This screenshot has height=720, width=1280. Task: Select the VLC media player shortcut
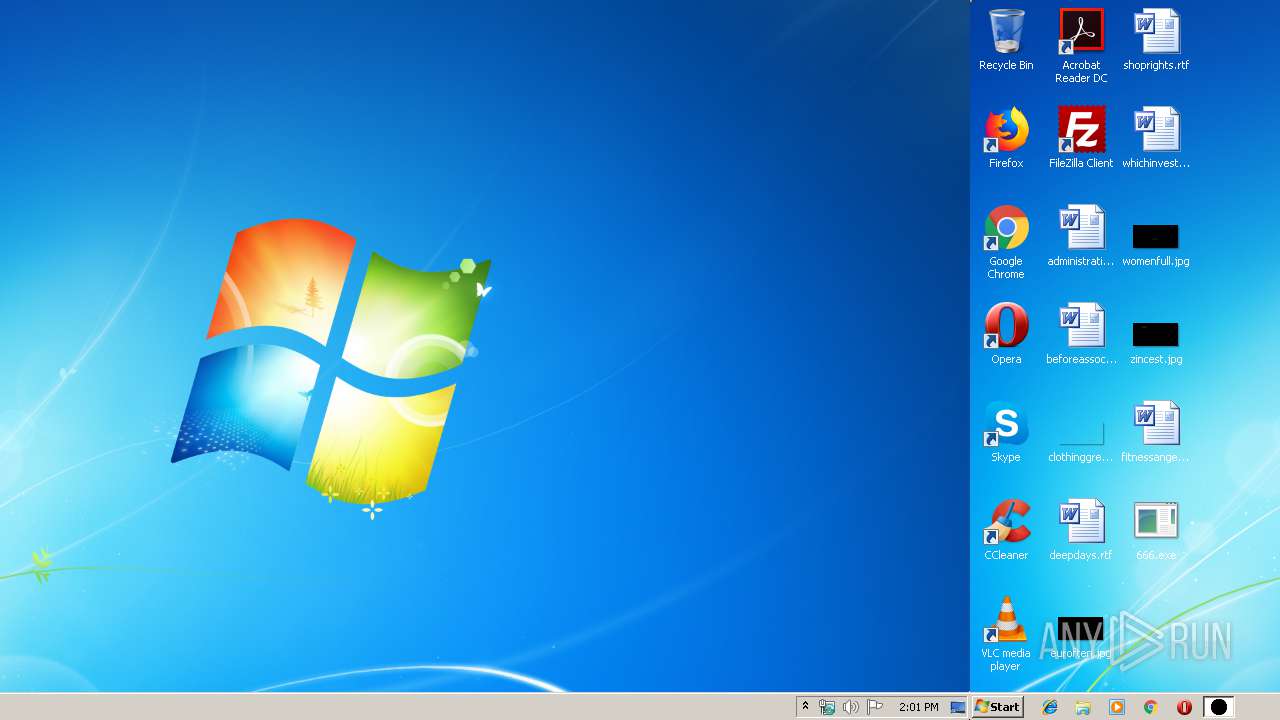[1006, 634]
